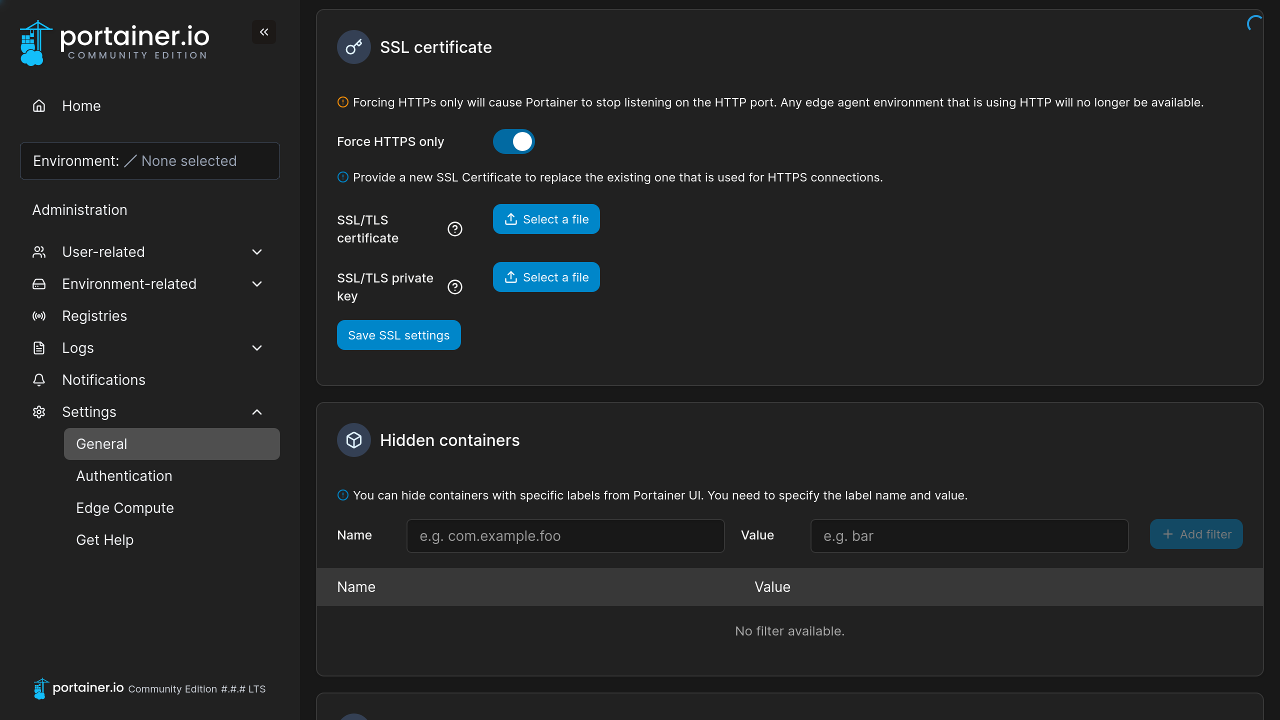This screenshot has height=720, width=1280.
Task: Click the Hidden containers cube icon
Action: click(353, 440)
